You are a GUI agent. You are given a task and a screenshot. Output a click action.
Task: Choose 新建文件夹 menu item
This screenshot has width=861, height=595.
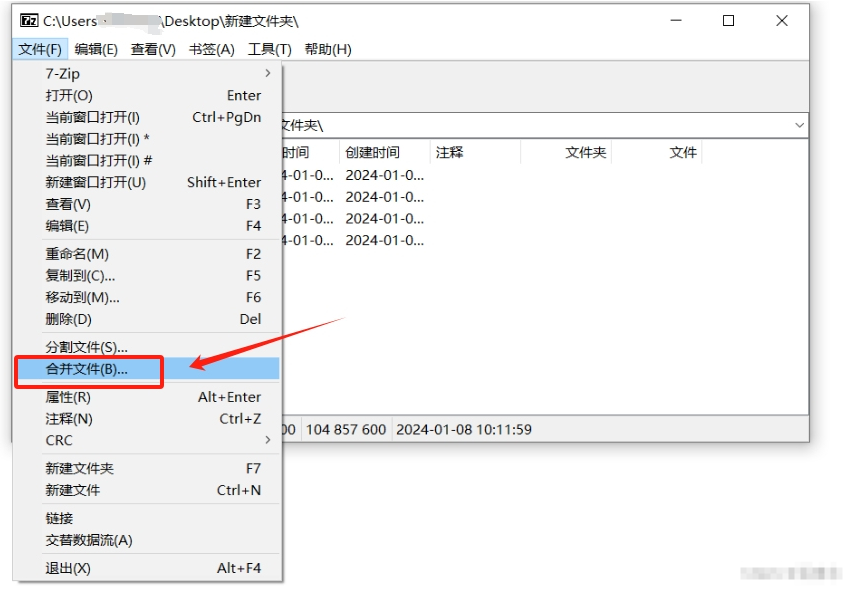80,468
